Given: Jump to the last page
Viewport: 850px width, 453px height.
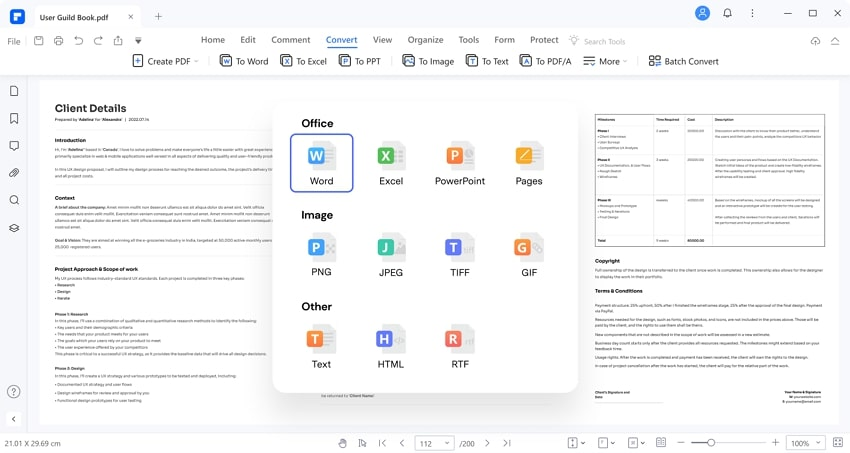Looking at the screenshot, I should coord(507,443).
